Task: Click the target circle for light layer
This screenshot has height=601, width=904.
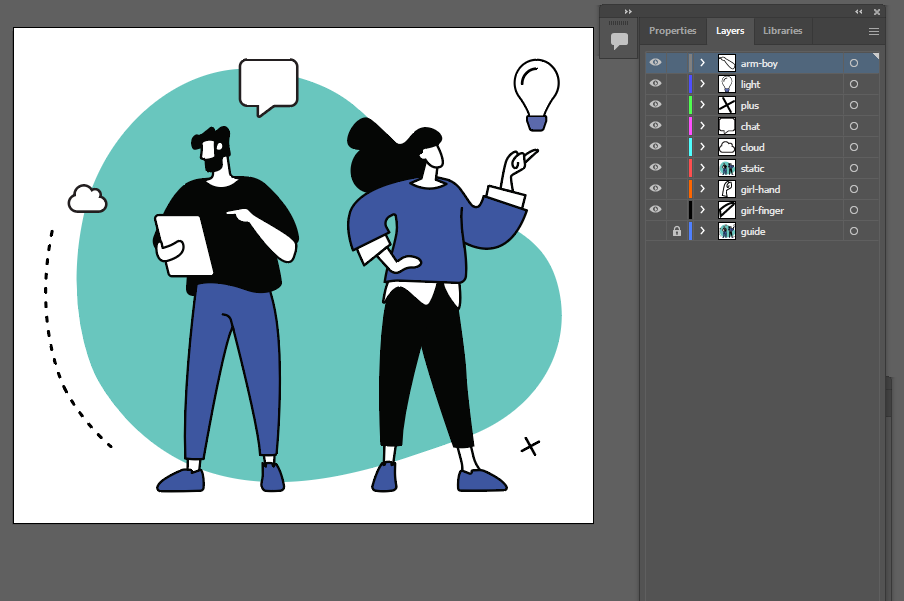Action: [854, 85]
